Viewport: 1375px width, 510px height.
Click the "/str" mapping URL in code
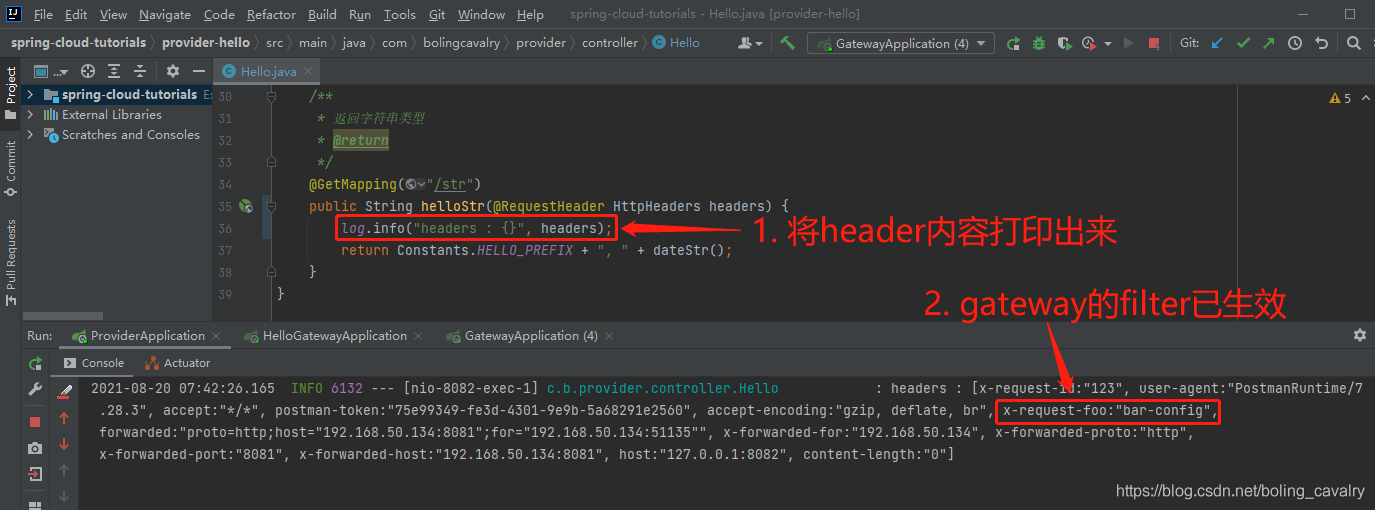point(453,184)
